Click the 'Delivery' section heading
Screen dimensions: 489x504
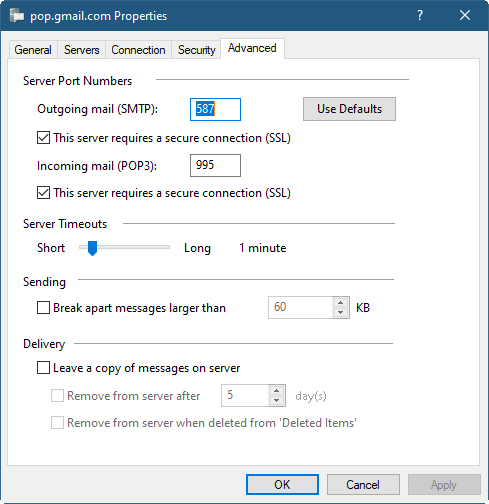(x=44, y=344)
